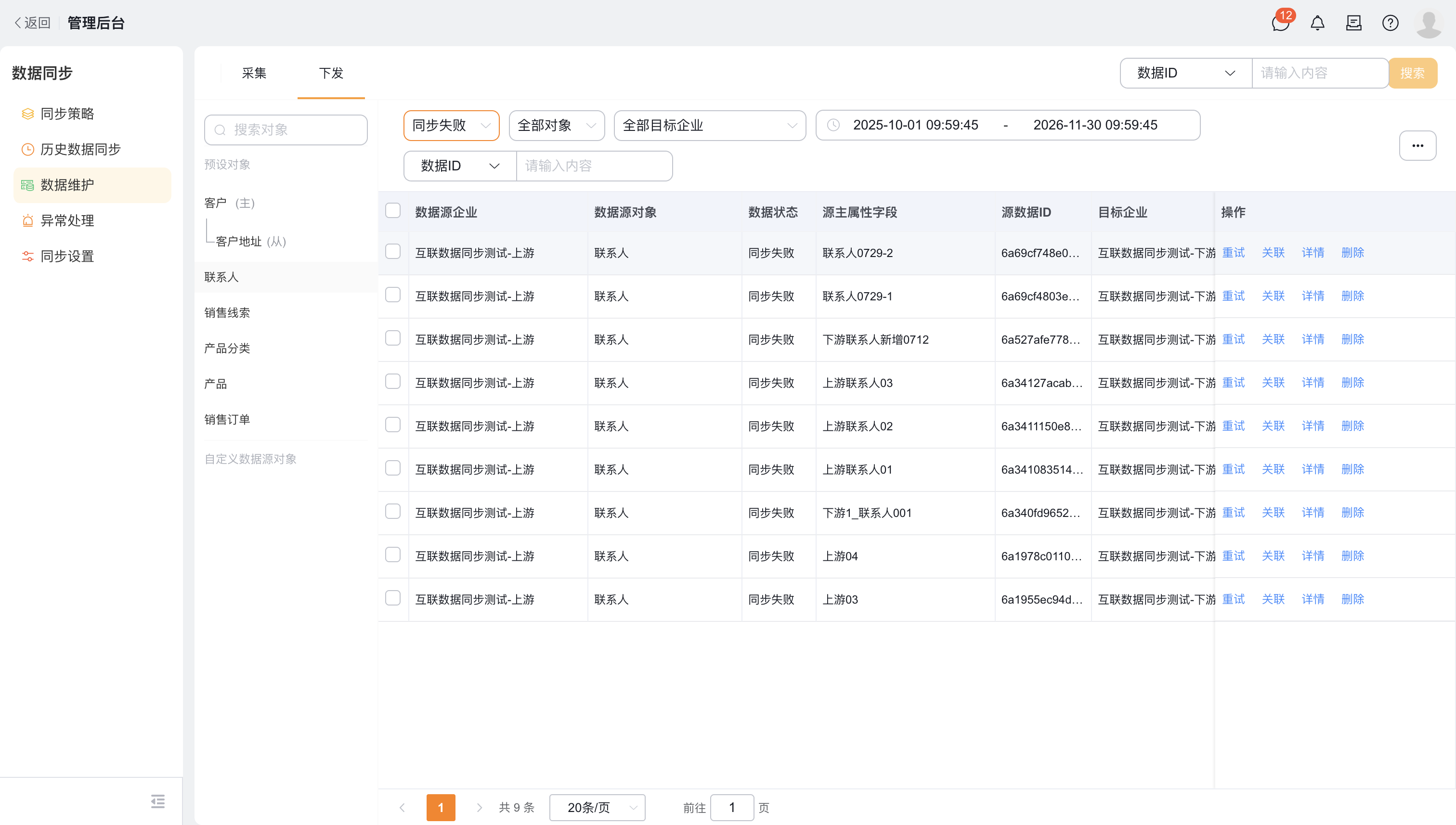
Task: Open 同步策略 in the sidebar
Action: (x=92, y=114)
